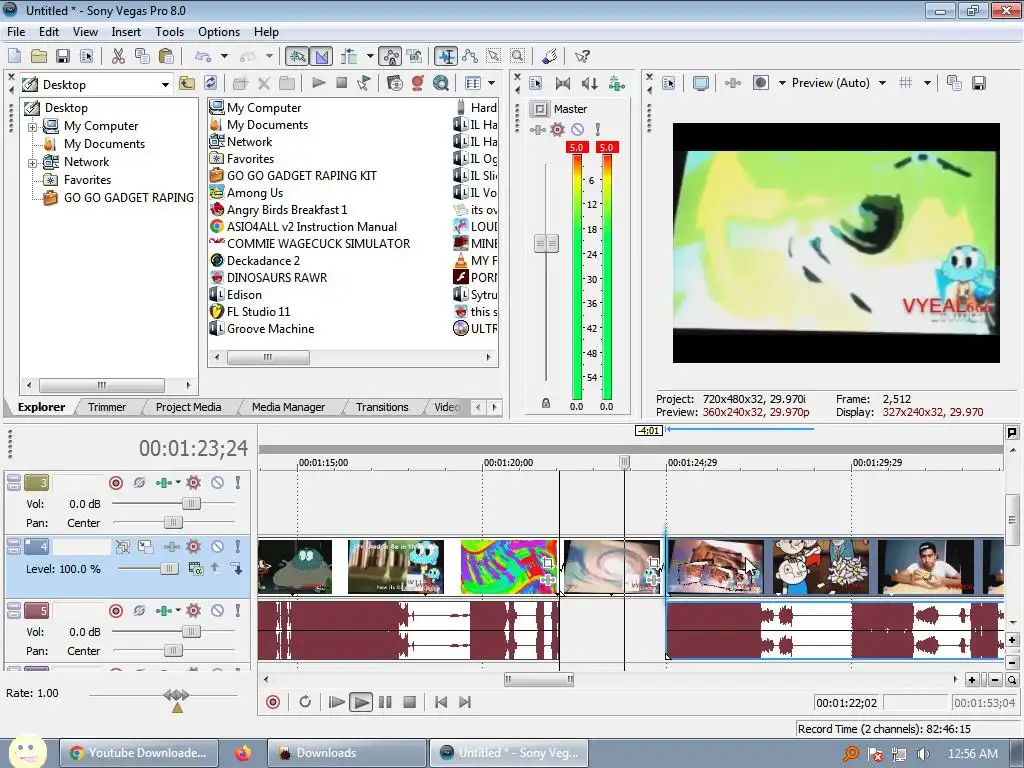The width and height of the screenshot is (1024, 768).
Task: Mute audio track 3
Action: pyautogui.click(x=217, y=483)
